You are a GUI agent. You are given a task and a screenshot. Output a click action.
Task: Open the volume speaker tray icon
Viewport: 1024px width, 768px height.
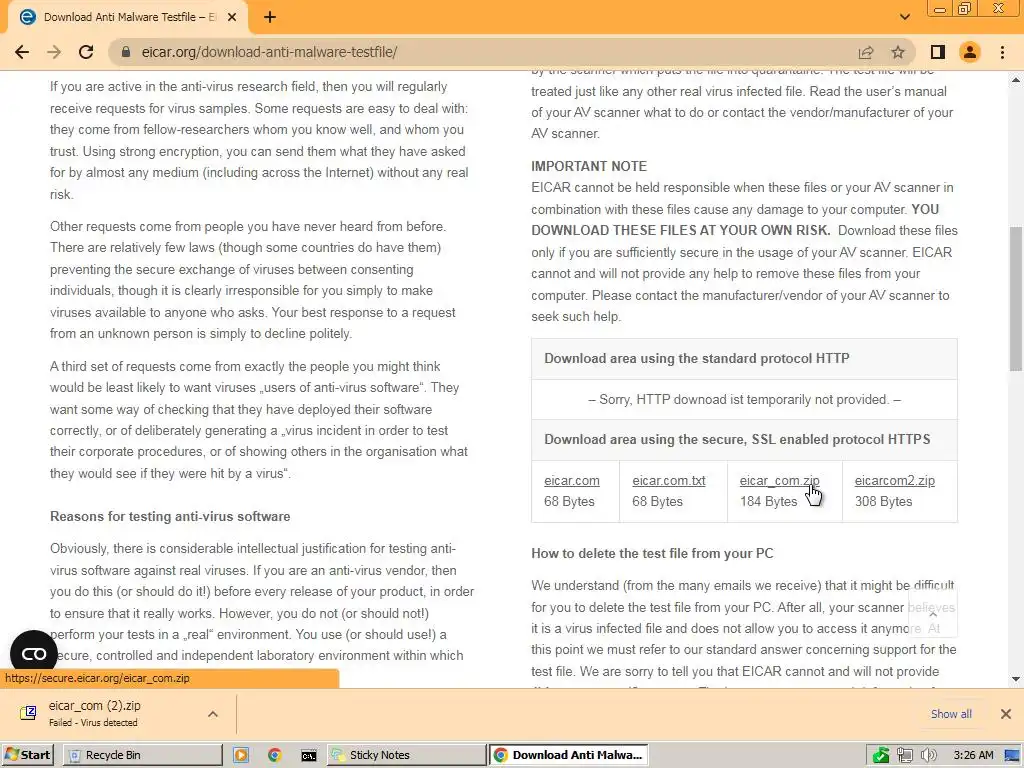[x=928, y=756]
